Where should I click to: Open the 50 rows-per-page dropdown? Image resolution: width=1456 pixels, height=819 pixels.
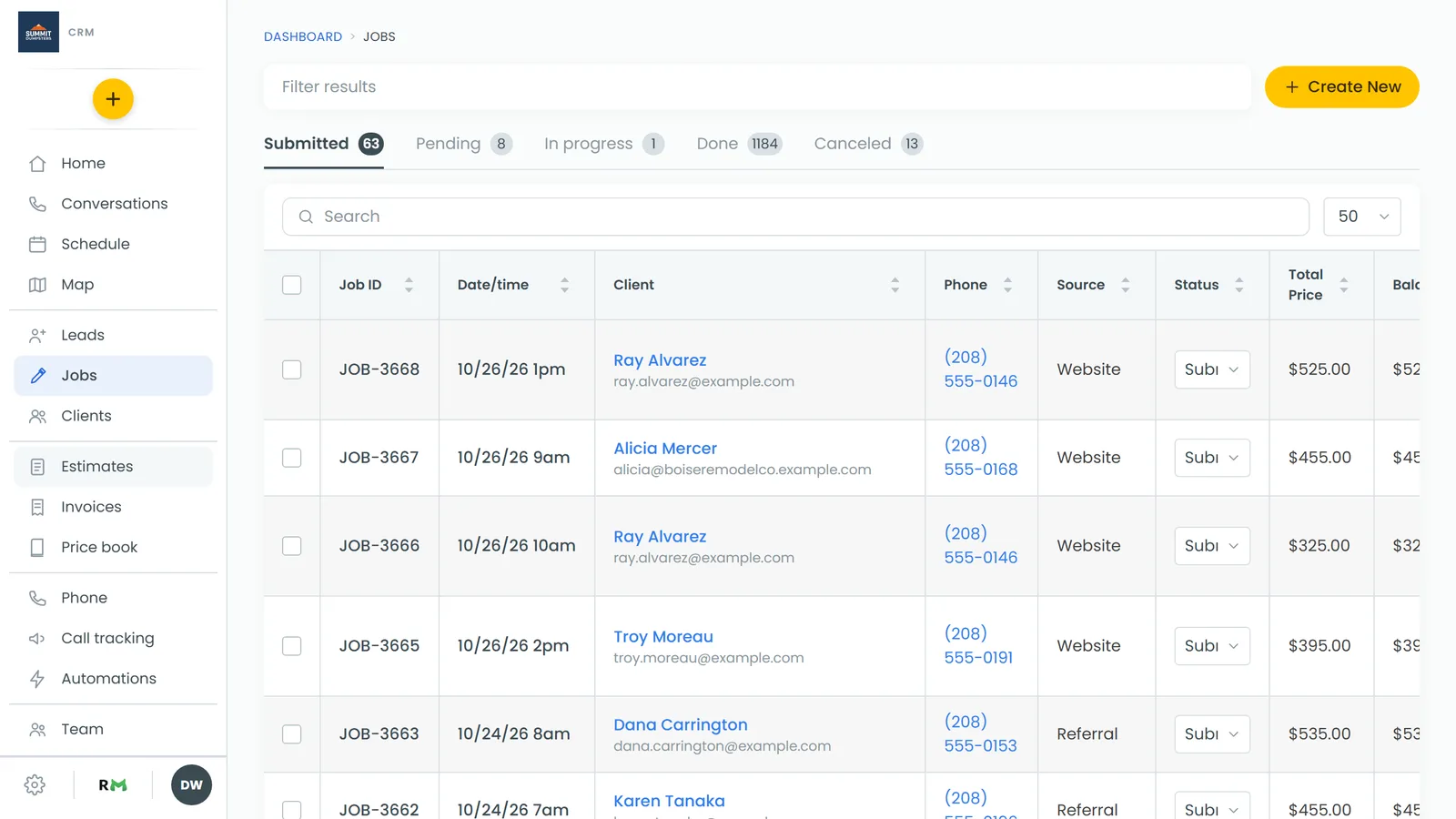pyautogui.click(x=1362, y=217)
